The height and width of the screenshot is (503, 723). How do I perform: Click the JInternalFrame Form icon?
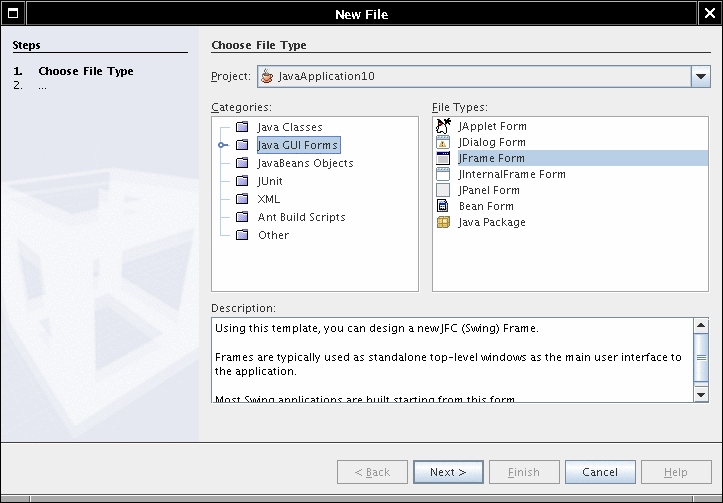[443, 174]
